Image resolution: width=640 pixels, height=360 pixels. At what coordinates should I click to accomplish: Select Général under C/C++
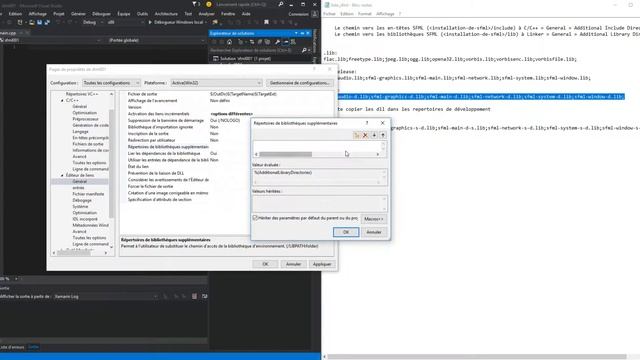tap(80, 107)
